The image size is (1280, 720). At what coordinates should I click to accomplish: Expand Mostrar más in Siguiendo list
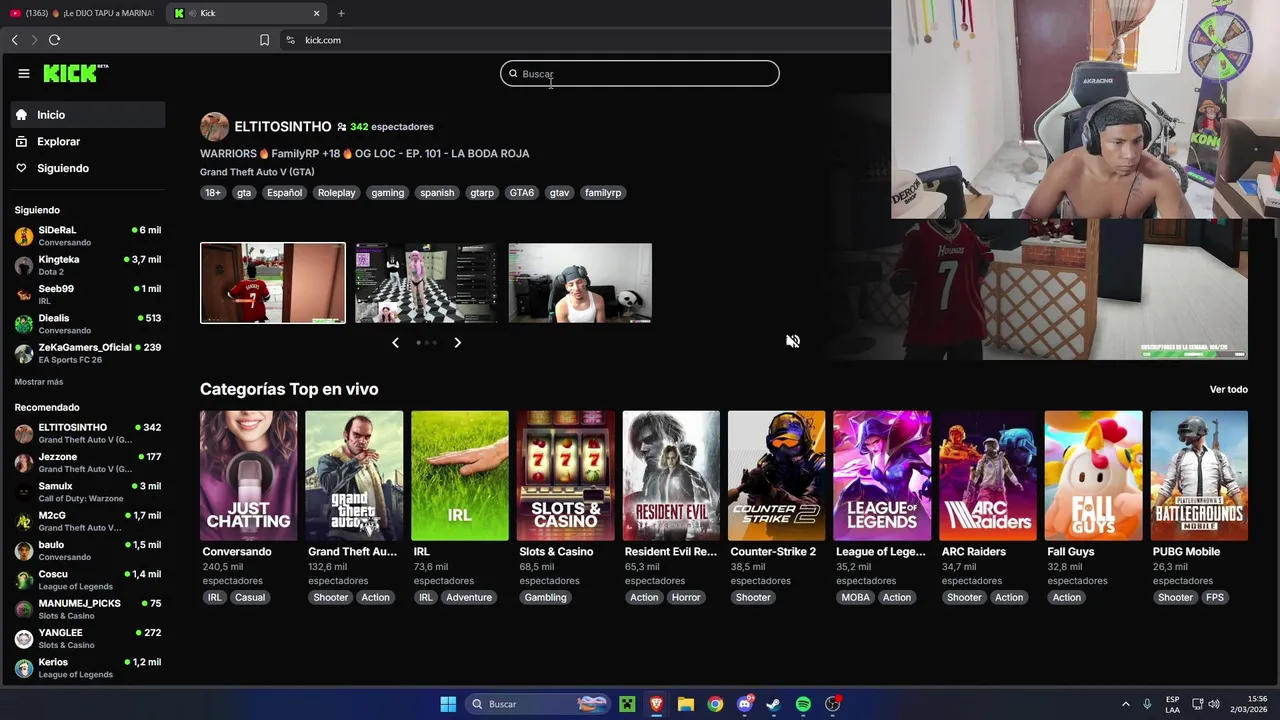[39, 382]
